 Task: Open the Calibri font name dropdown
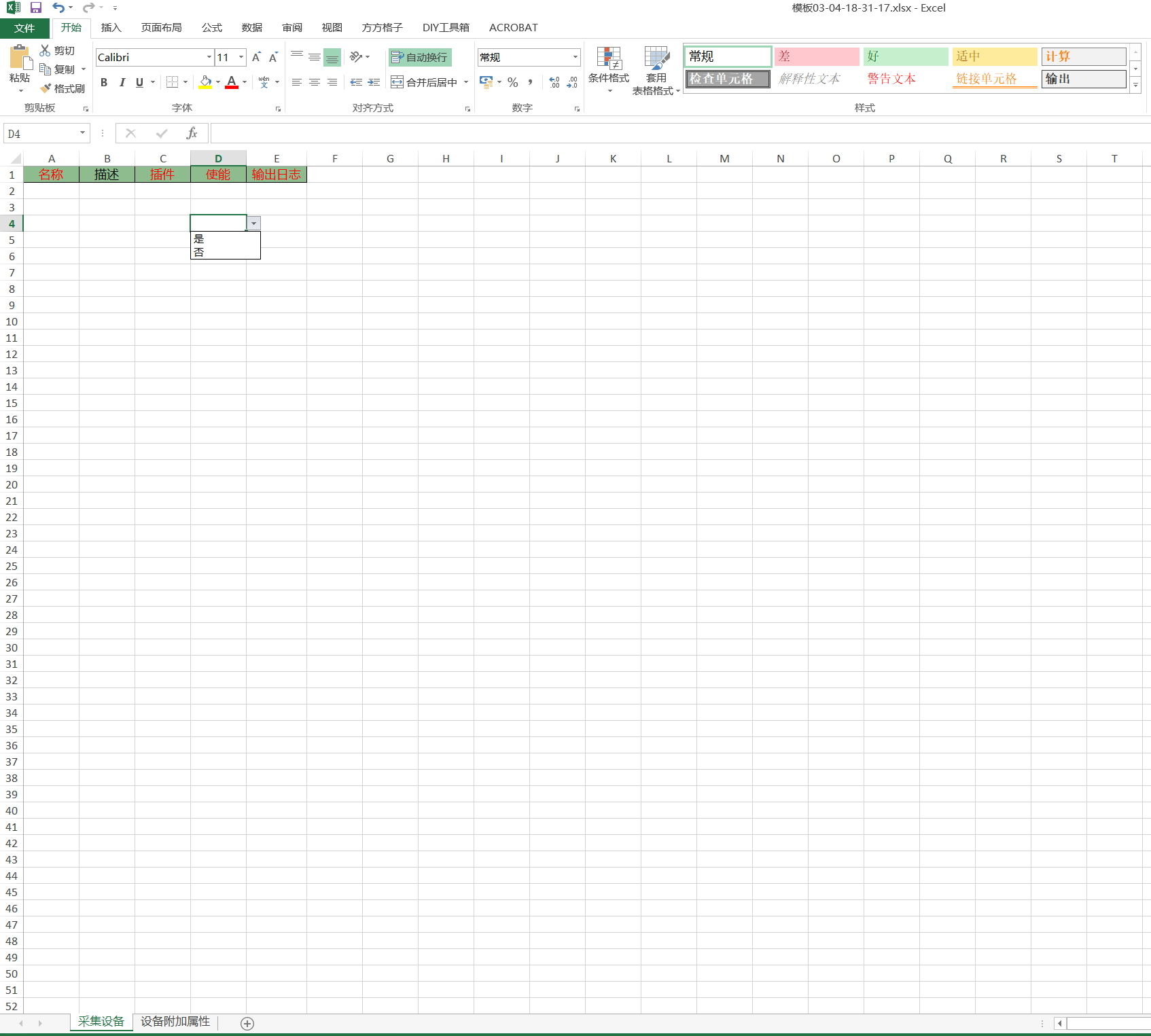click(209, 57)
